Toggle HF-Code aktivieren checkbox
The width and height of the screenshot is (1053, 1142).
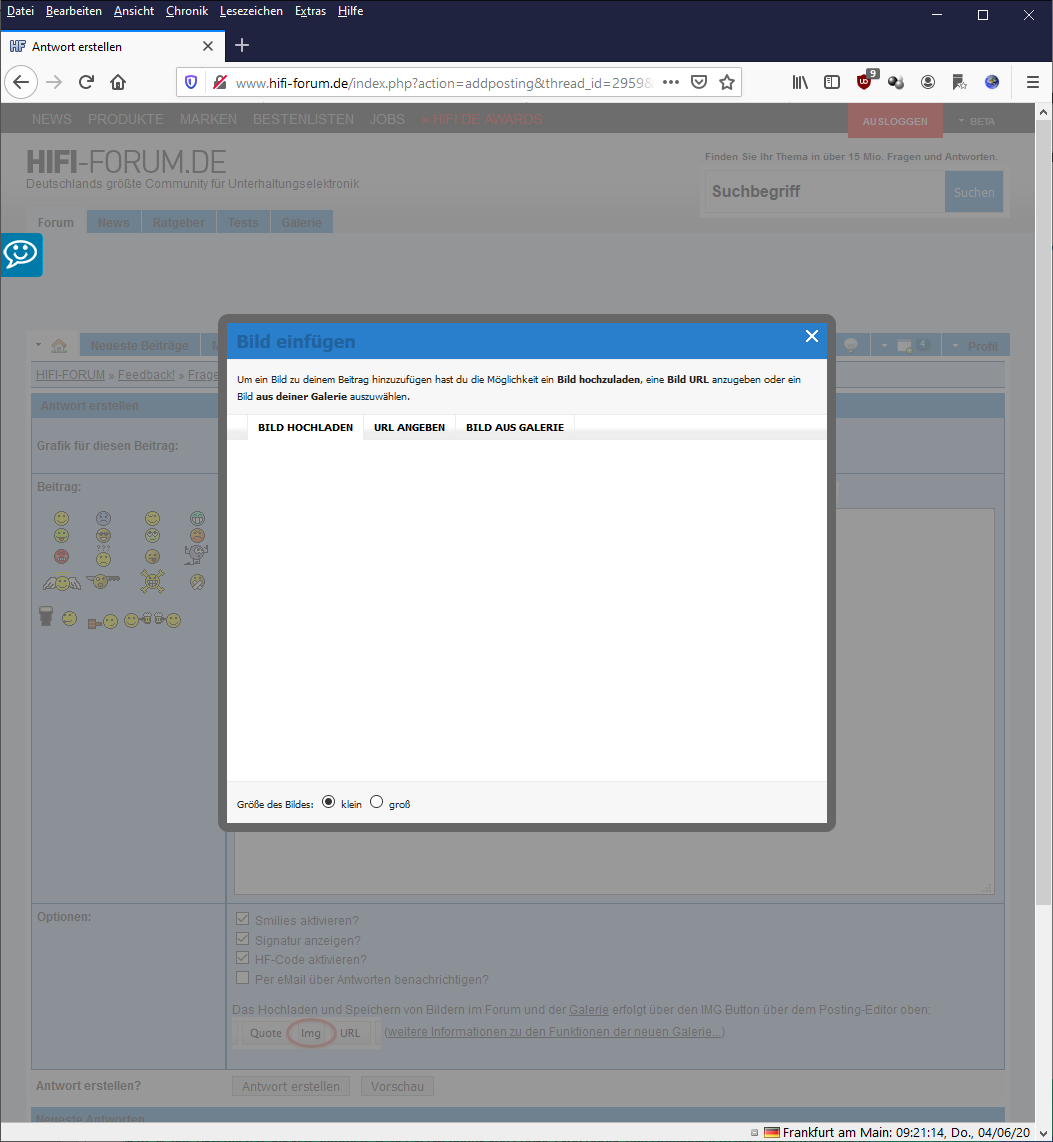point(242,958)
